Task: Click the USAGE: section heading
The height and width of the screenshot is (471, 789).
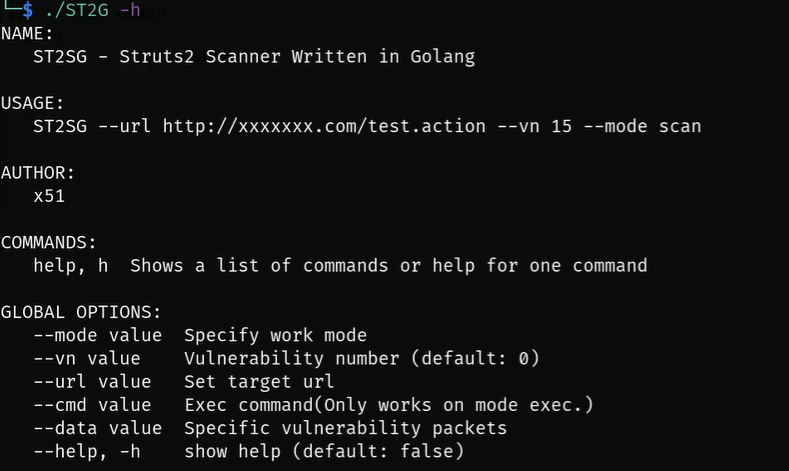Action: pyautogui.click(x=32, y=103)
